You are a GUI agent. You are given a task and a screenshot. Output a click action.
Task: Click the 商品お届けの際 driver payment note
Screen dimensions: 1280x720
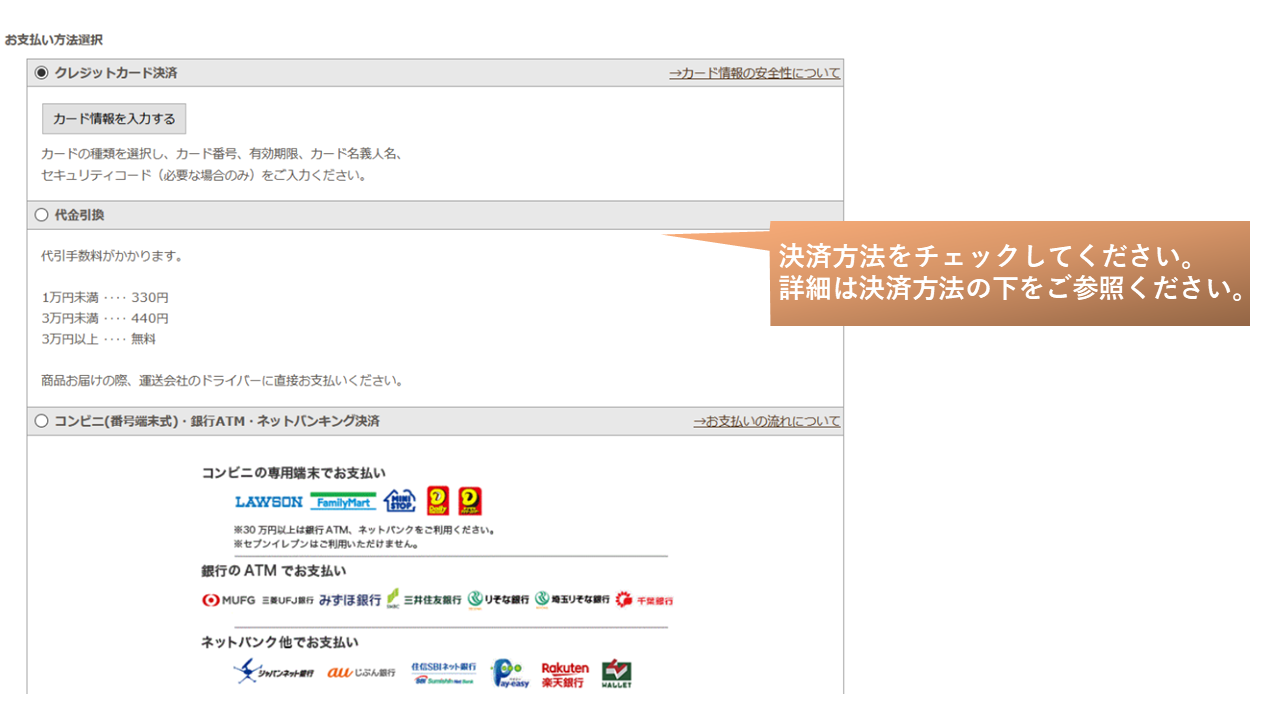222,381
